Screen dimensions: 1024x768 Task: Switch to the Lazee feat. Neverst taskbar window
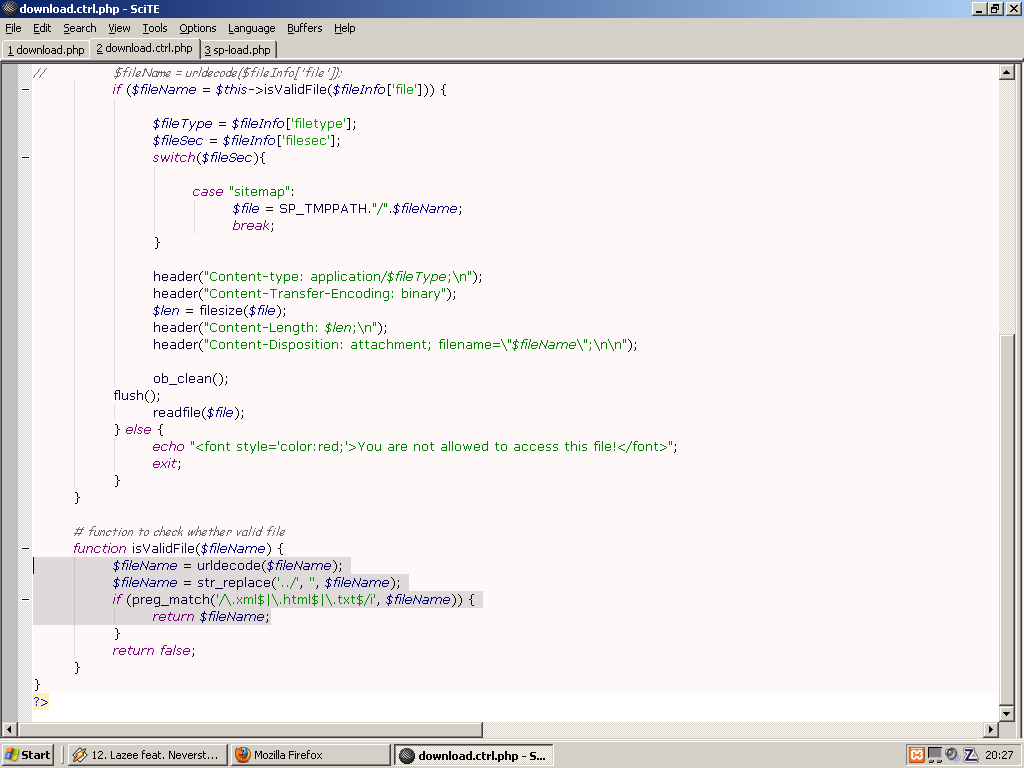pyautogui.click(x=148, y=755)
